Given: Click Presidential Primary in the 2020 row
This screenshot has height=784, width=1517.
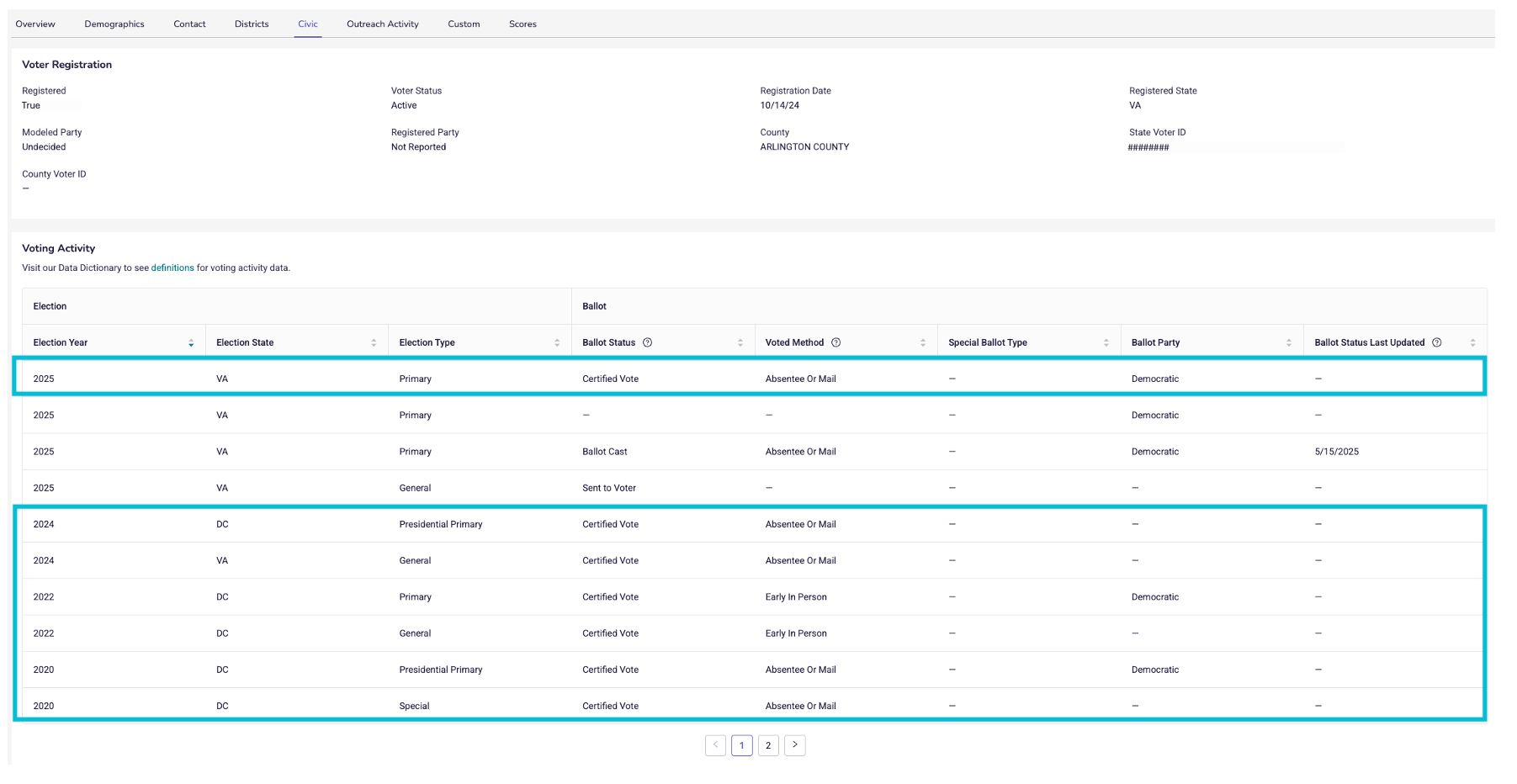Looking at the screenshot, I should click(441, 670).
